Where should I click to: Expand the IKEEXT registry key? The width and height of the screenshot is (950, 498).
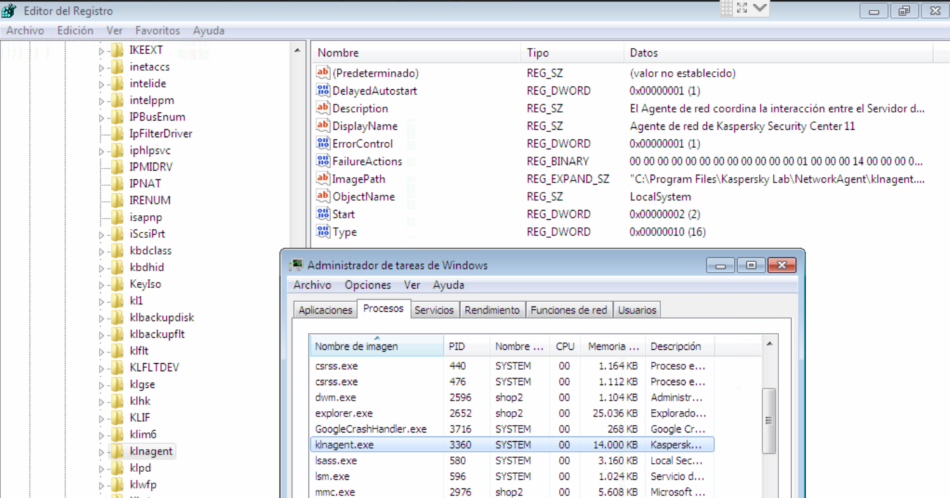pyautogui.click(x=101, y=50)
